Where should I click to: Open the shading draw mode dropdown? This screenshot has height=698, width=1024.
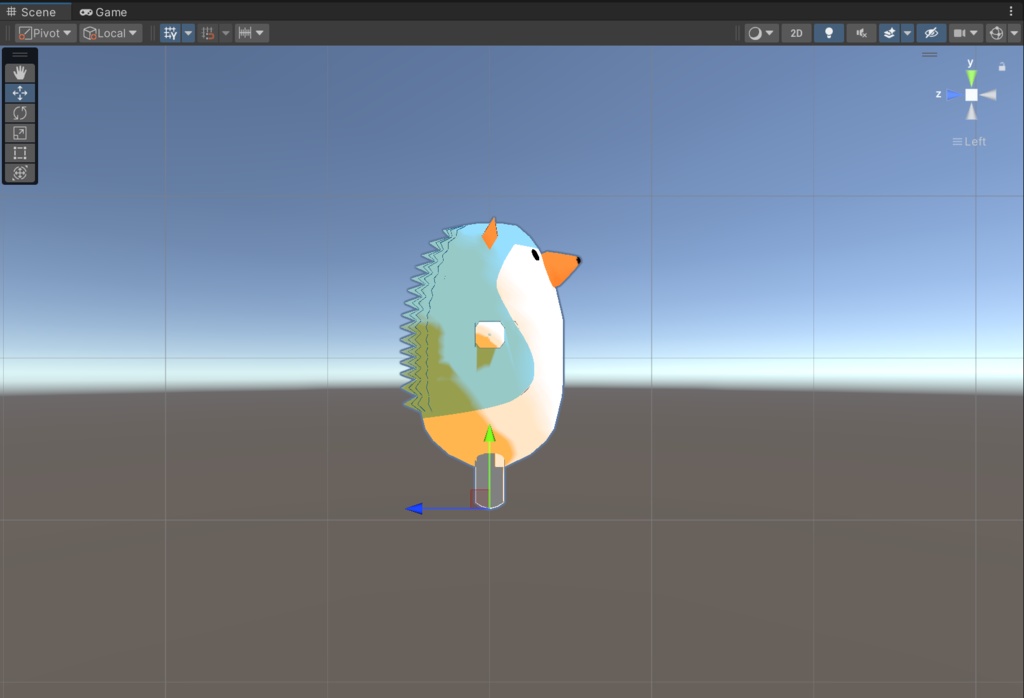pos(761,33)
